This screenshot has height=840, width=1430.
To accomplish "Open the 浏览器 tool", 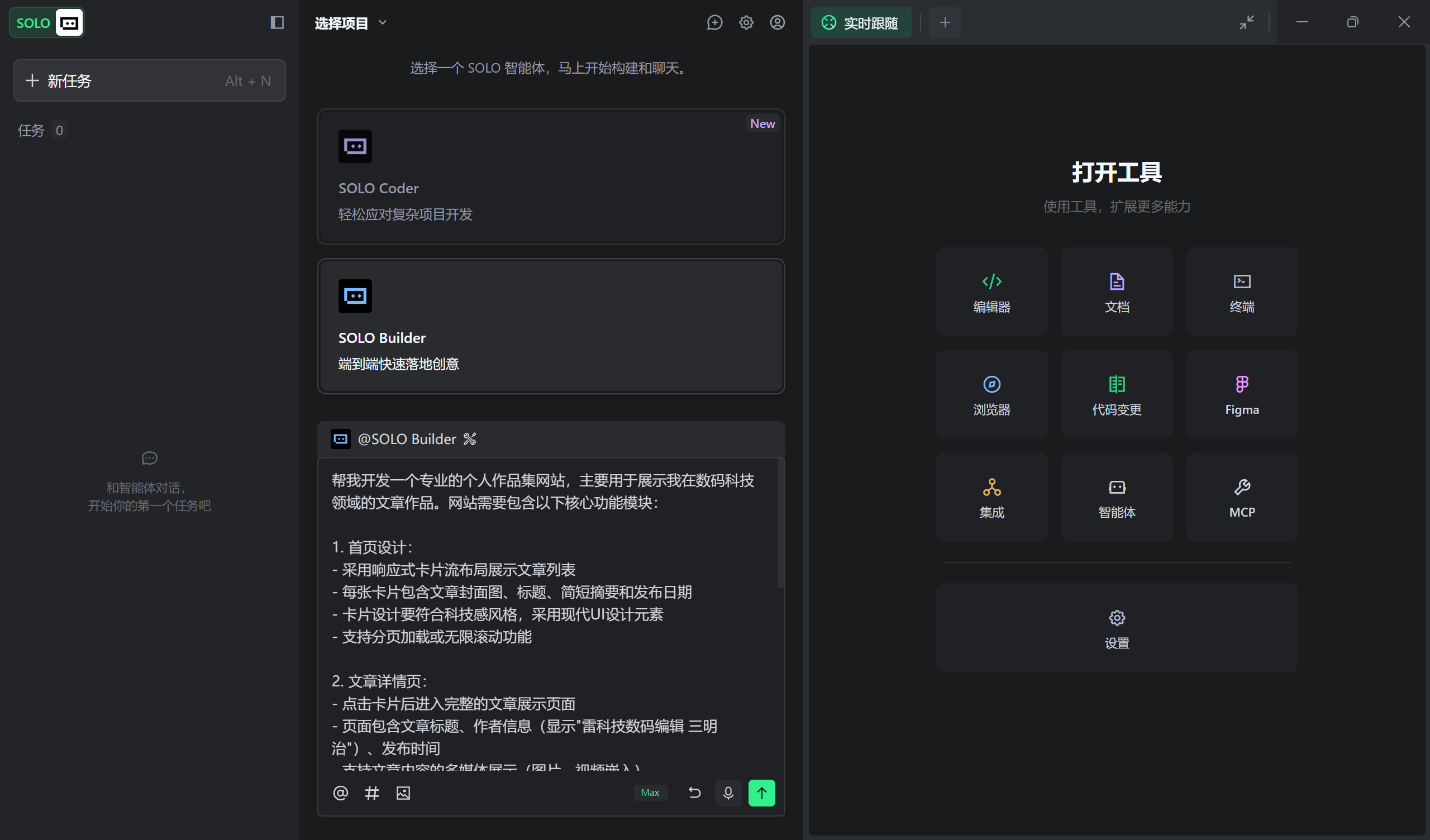I will pos(992,394).
